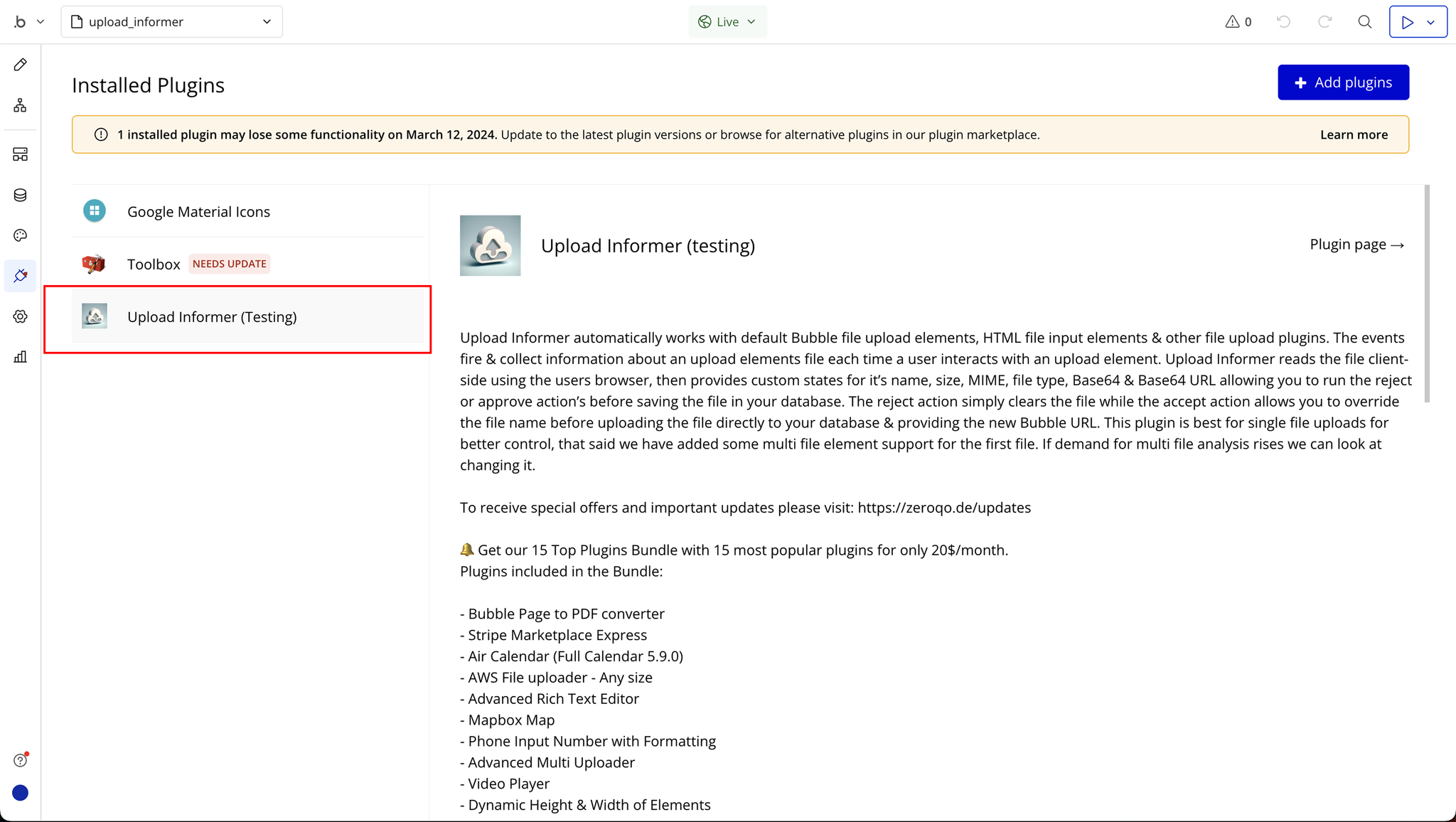Screen dimensions: 1456x822
Task: Open the Data tab database icon
Action: coord(20,195)
